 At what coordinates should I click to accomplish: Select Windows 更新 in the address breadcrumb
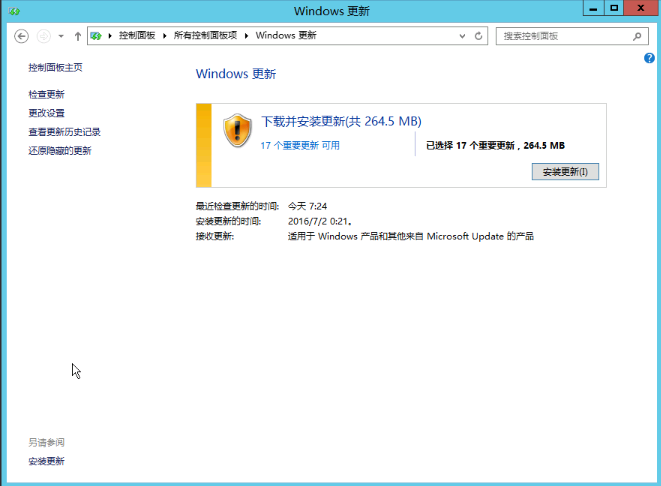coord(286,35)
